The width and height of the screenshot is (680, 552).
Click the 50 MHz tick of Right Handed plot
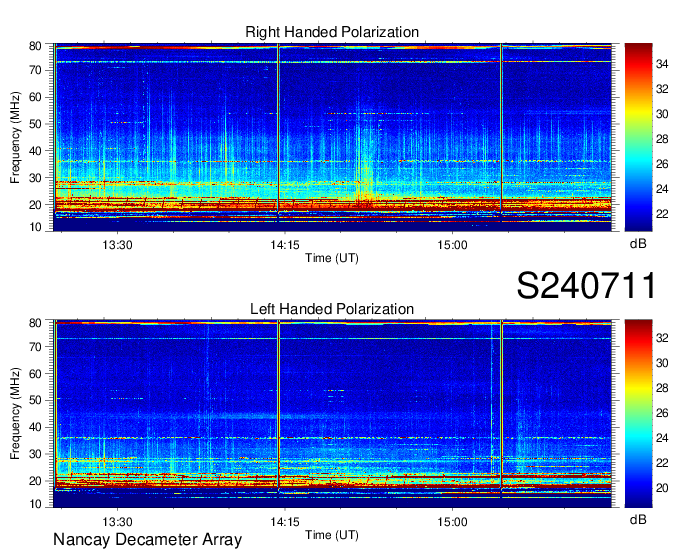coord(35,124)
